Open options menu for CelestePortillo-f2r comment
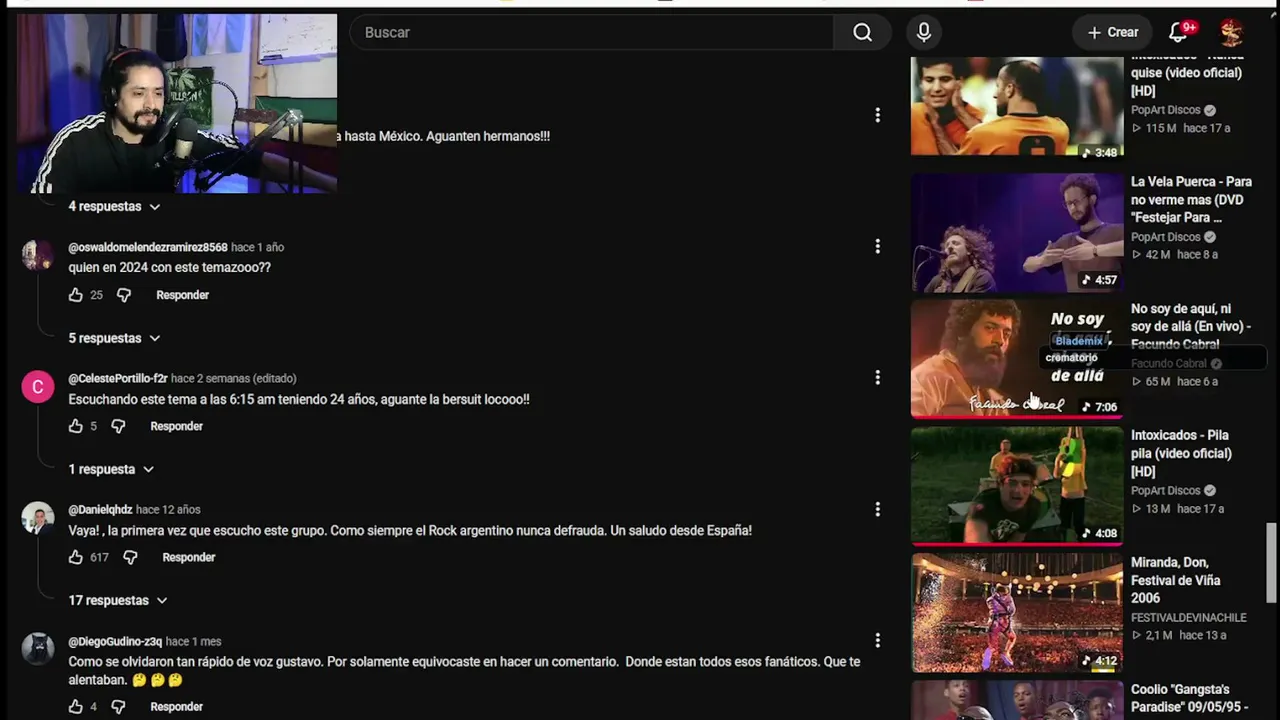Viewport: 1280px width, 720px height. click(877, 377)
